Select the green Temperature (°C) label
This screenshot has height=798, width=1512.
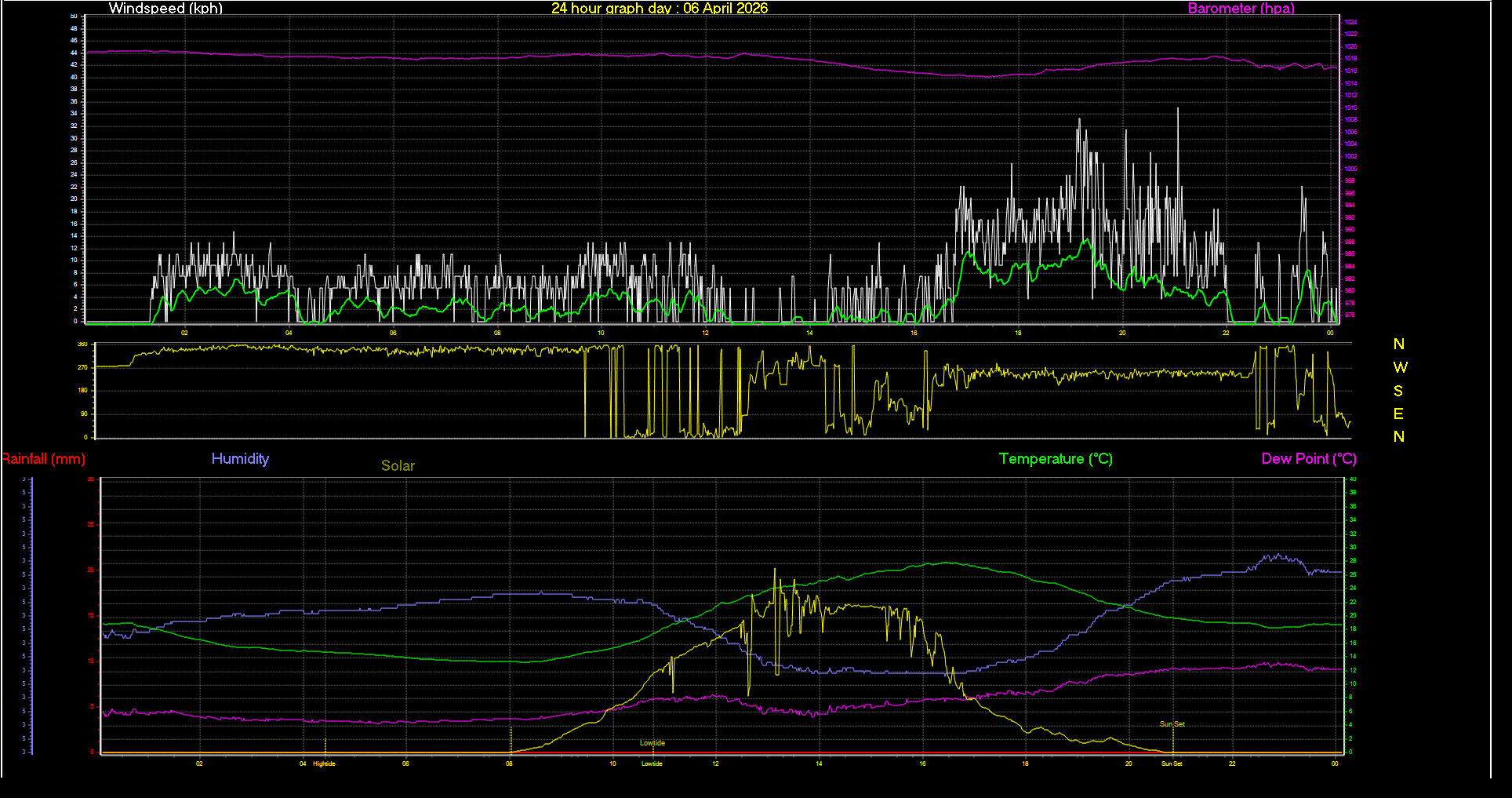pyautogui.click(x=1056, y=459)
